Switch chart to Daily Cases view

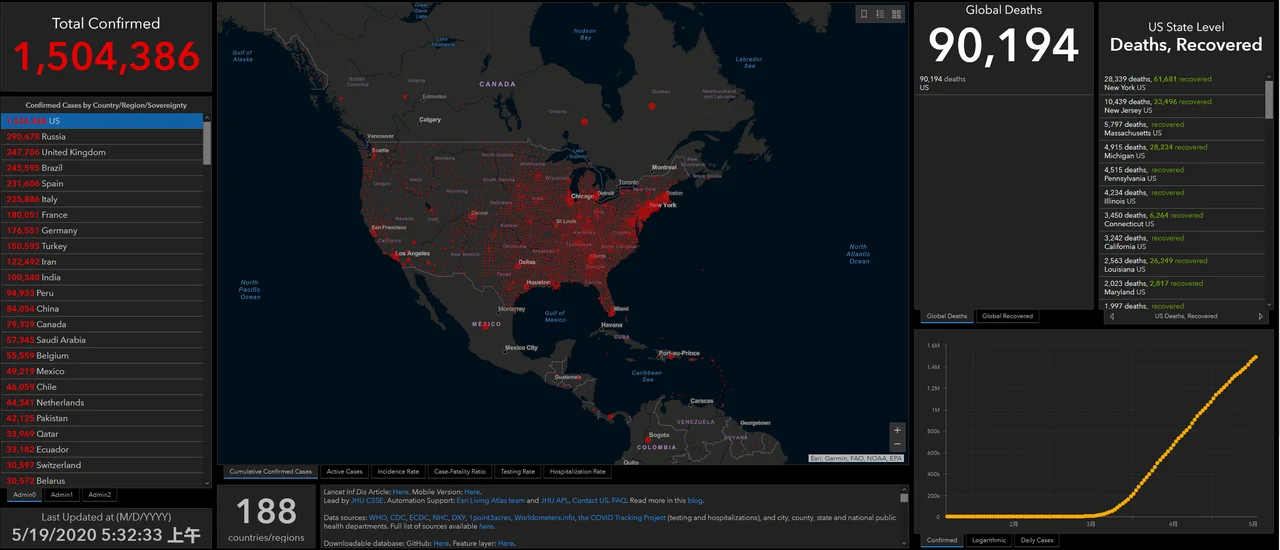pos(1036,540)
